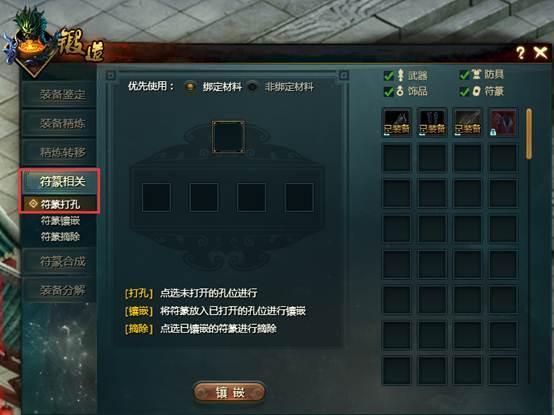Toggle the 防具 filter checkbox
The width and height of the screenshot is (554, 415).
[x=464, y=75]
